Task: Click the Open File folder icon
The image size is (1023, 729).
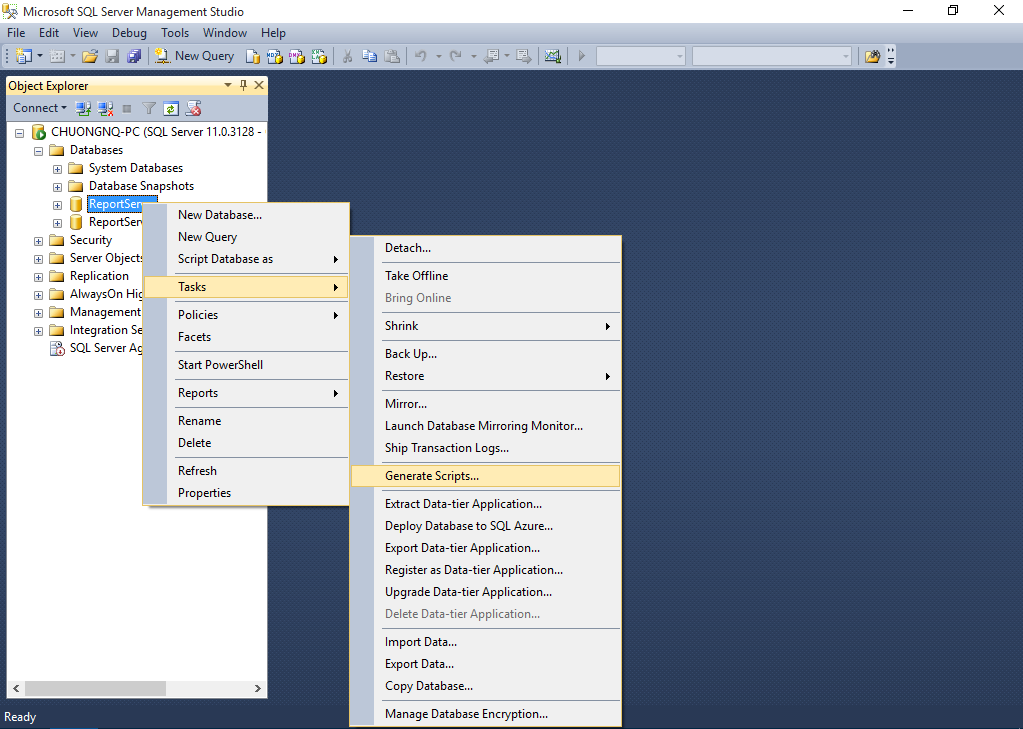Action: (x=90, y=56)
